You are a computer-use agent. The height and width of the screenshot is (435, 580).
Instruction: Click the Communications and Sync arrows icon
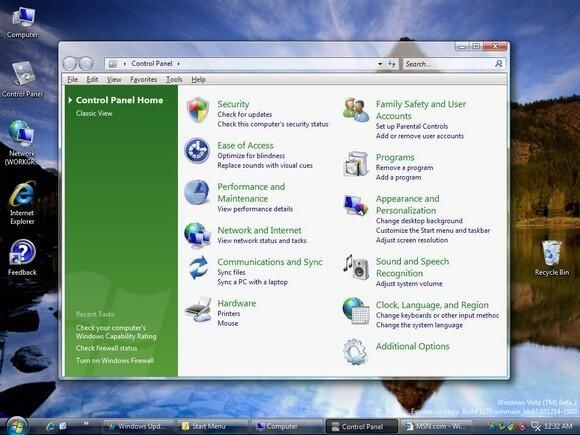pos(199,267)
